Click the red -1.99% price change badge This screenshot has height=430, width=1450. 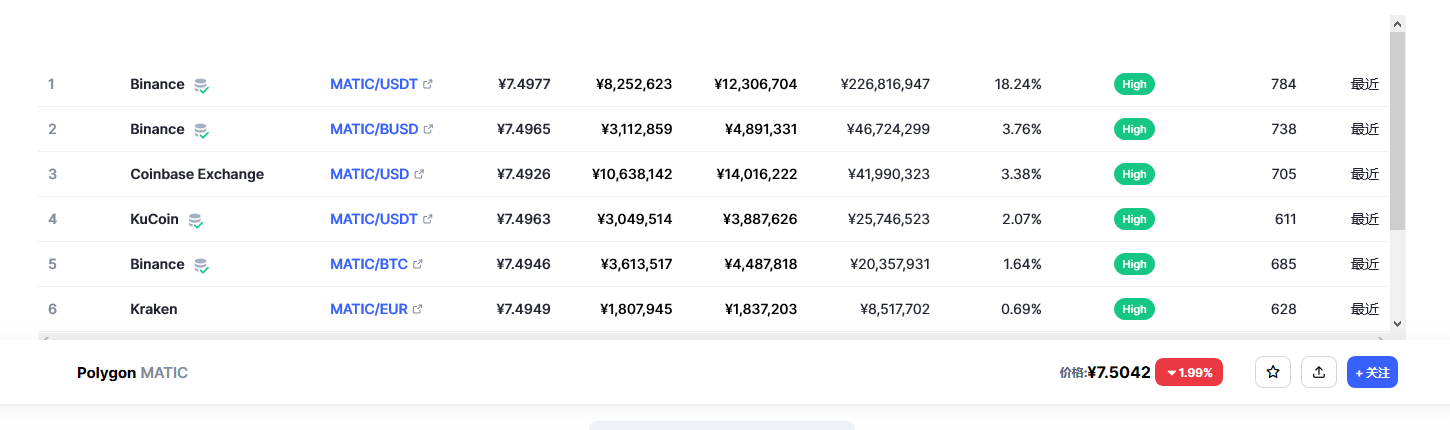pyautogui.click(x=1189, y=372)
